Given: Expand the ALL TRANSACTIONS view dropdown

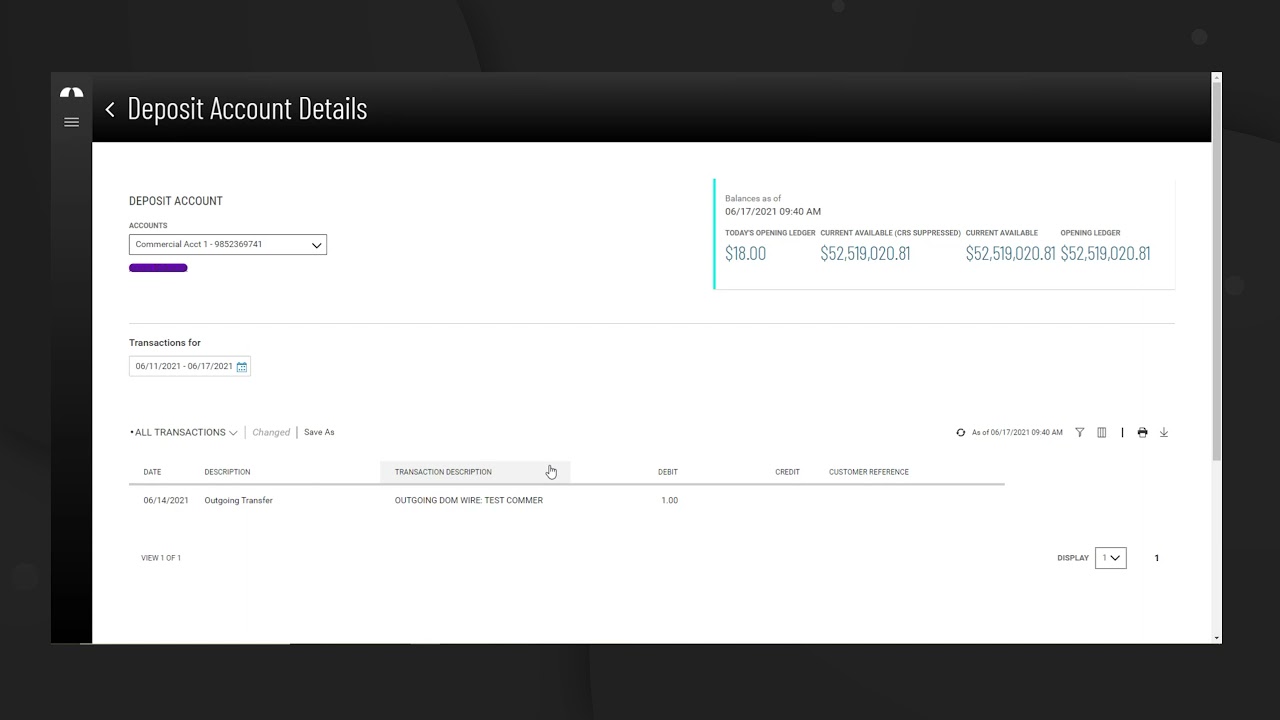Looking at the screenshot, I should pos(184,433).
